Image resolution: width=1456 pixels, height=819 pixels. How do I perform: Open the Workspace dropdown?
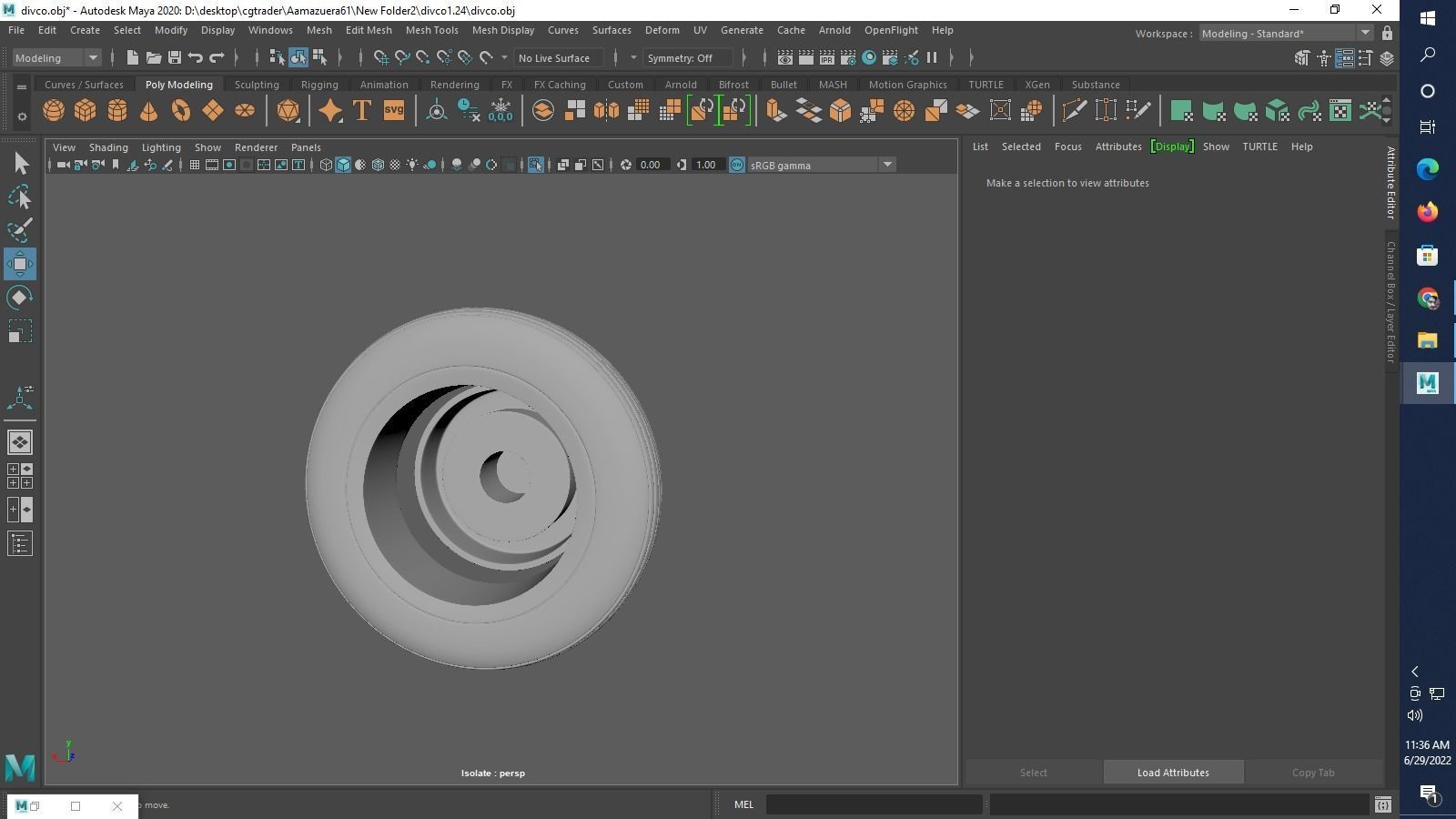[x=1286, y=34]
